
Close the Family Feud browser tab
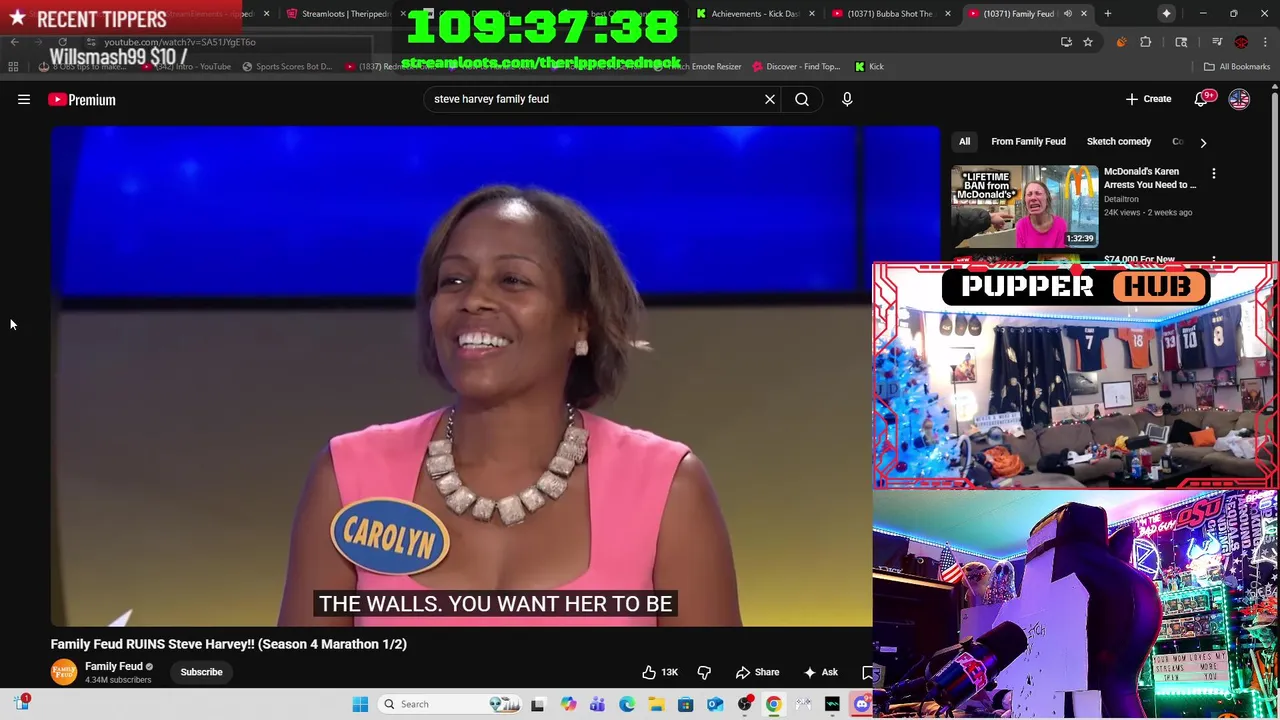[x=1083, y=14]
